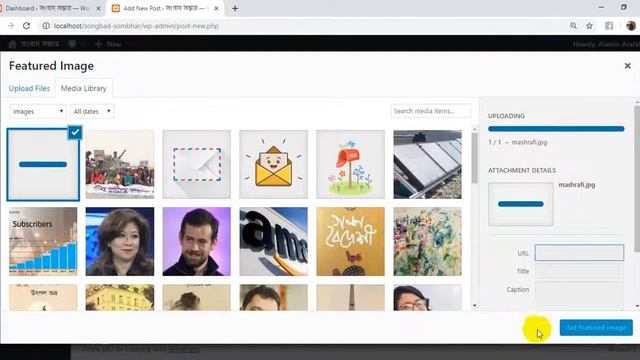
Task: Select the bearded man purple background thumbnail
Action: [x=197, y=241]
